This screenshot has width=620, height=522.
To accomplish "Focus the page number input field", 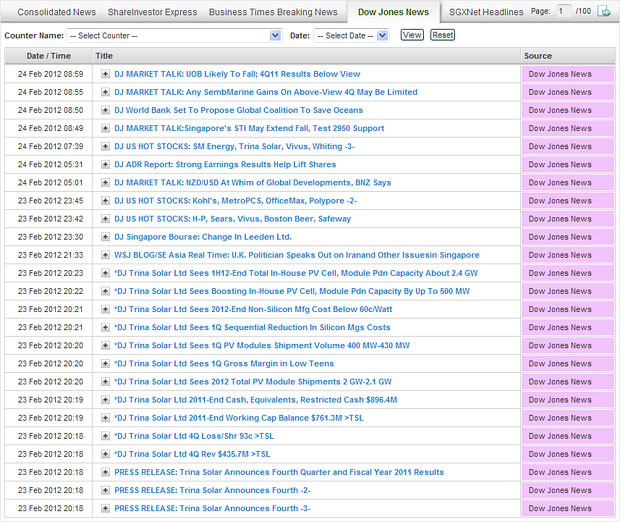I will (563, 11).
